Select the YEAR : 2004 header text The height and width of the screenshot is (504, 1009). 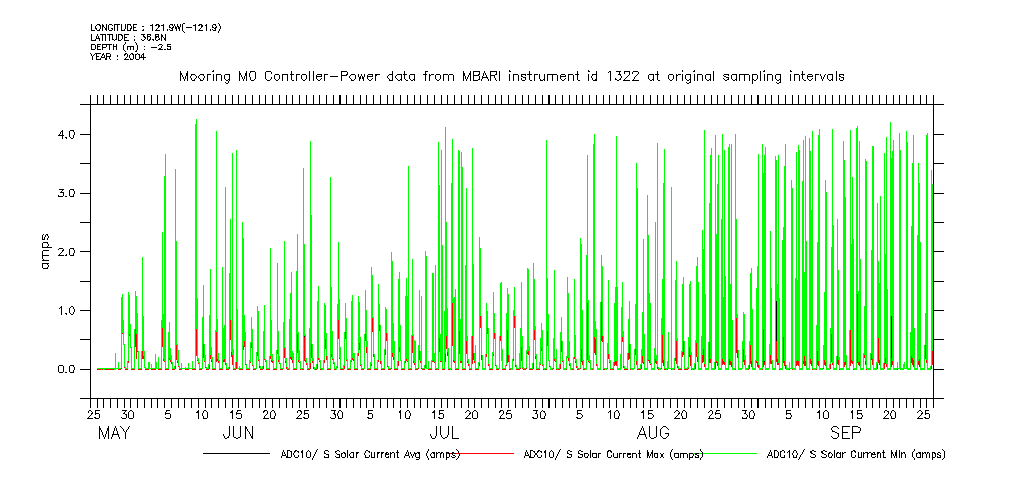[118, 57]
